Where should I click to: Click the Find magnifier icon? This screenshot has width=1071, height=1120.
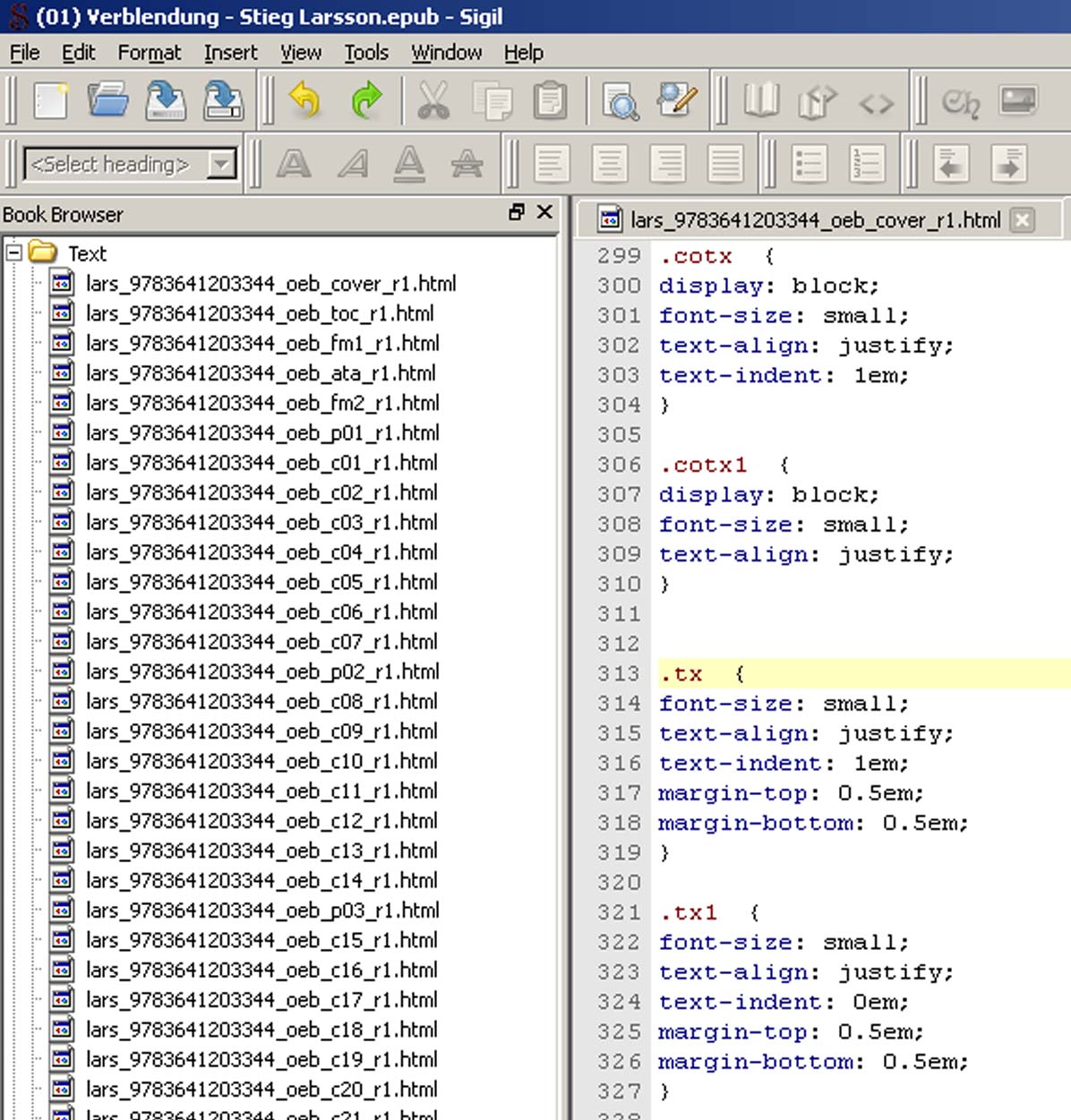[x=620, y=102]
